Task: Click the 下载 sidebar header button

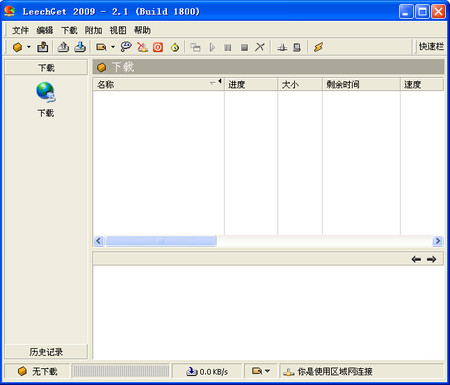Action: (46, 68)
